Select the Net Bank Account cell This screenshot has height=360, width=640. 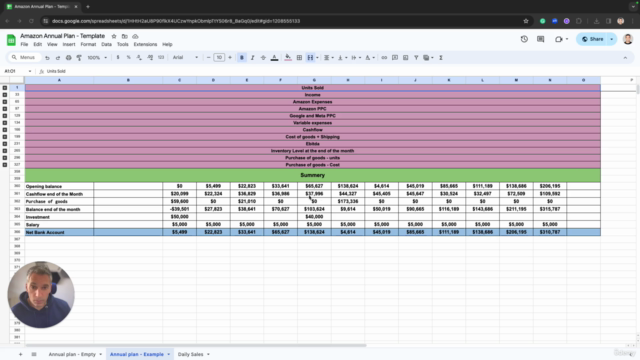[59, 232]
